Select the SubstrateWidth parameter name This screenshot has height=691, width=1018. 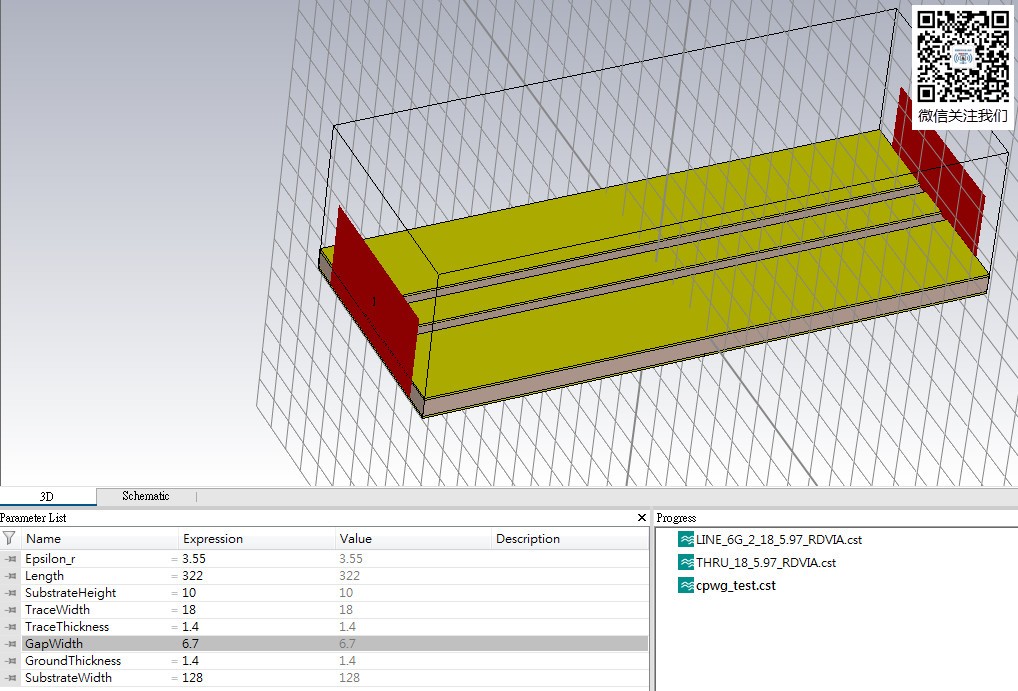click(x=68, y=677)
